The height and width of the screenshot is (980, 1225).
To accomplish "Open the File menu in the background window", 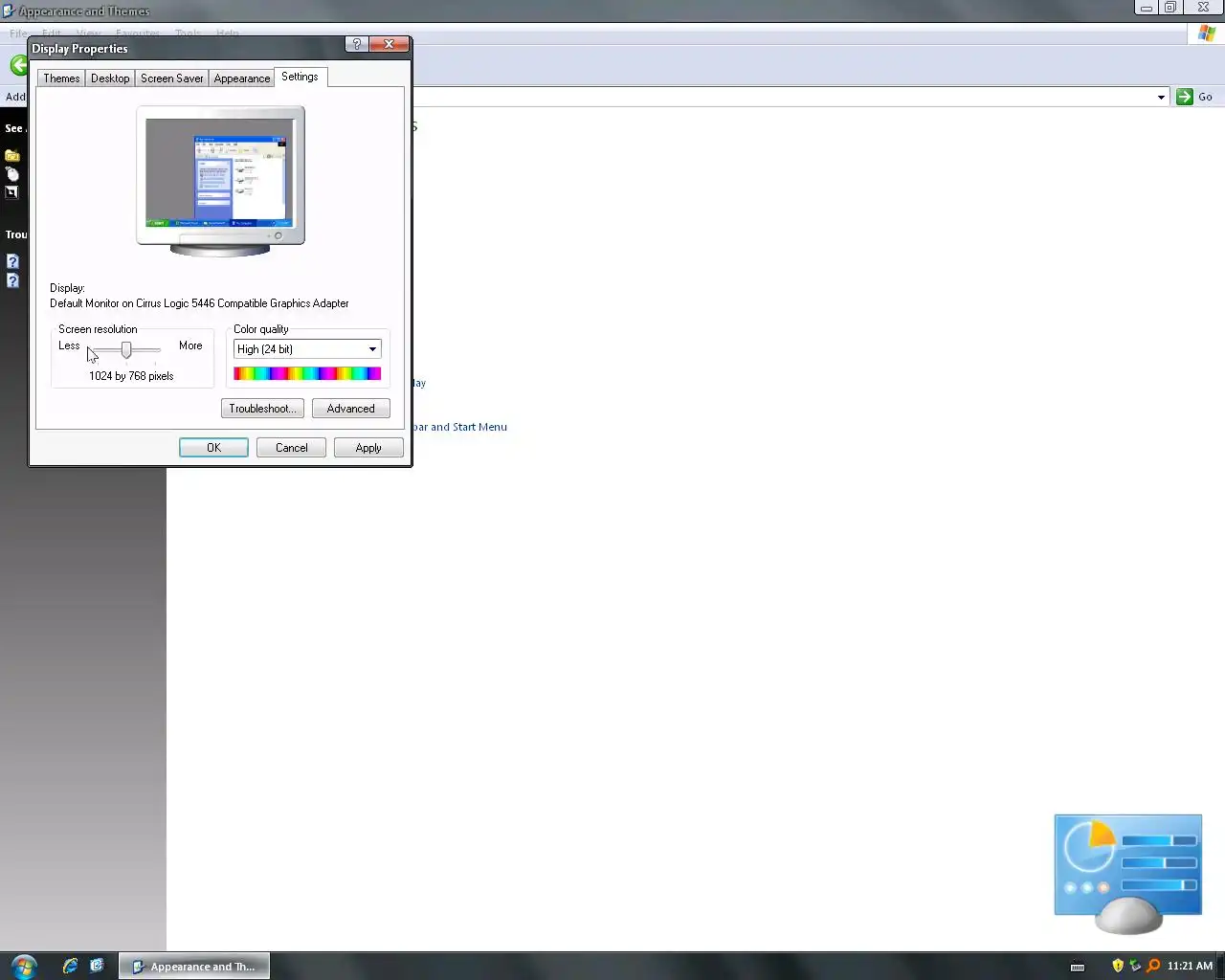I will coord(18,33).
